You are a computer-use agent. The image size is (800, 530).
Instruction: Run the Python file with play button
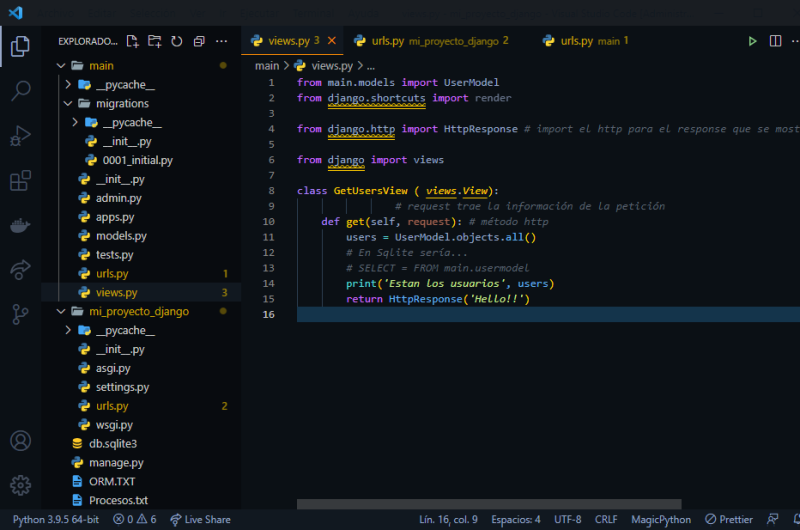tap(752, 41)
